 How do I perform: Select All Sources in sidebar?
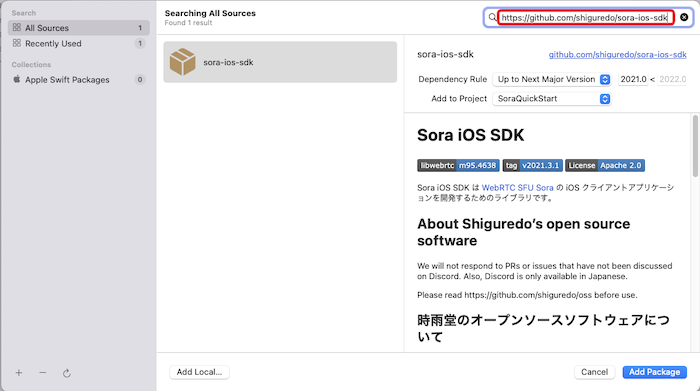click(79, 28)
